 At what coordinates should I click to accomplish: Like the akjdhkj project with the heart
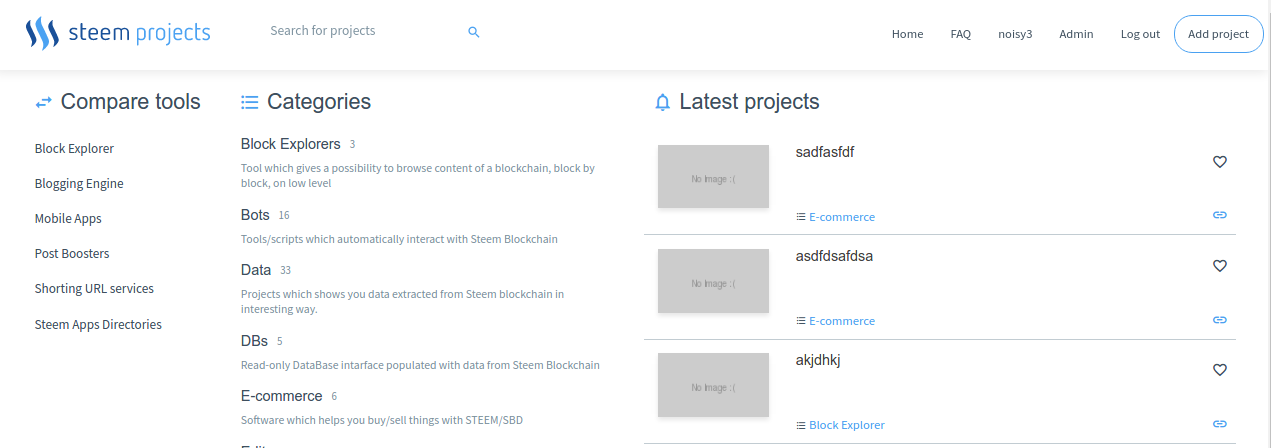point(1219,370)
